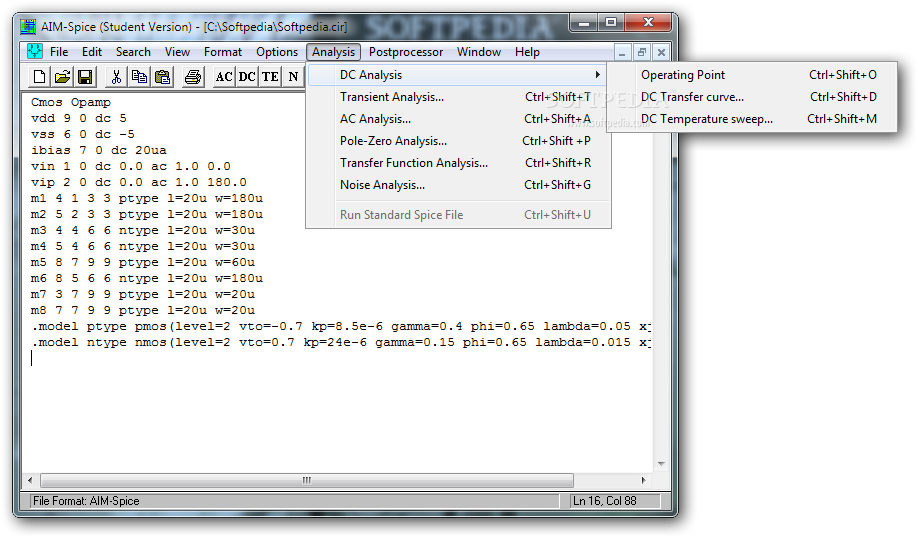The image size is (918, 538).
Task: Click the m8 ptype w=20u line
Action: (143, 310)
